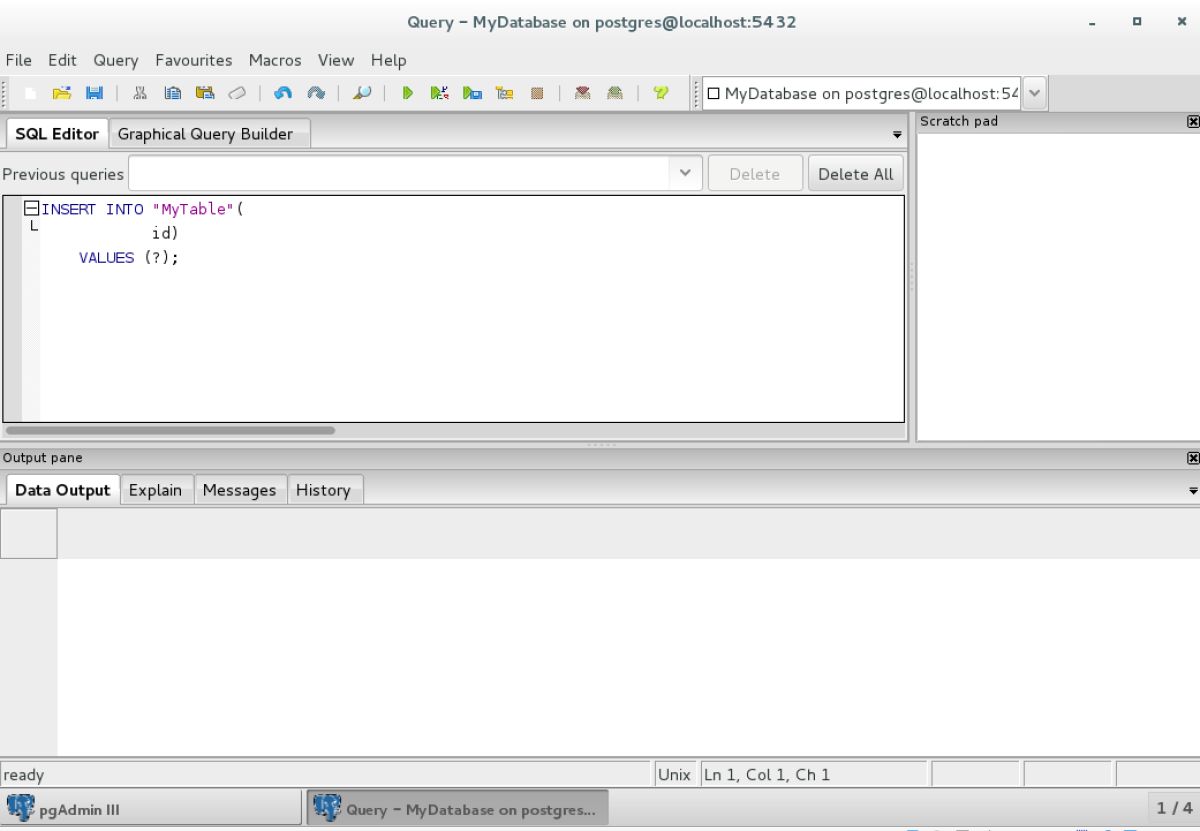Click the "MyTable" name in query
The image size is (1200, 831).
tap(193, 209)
